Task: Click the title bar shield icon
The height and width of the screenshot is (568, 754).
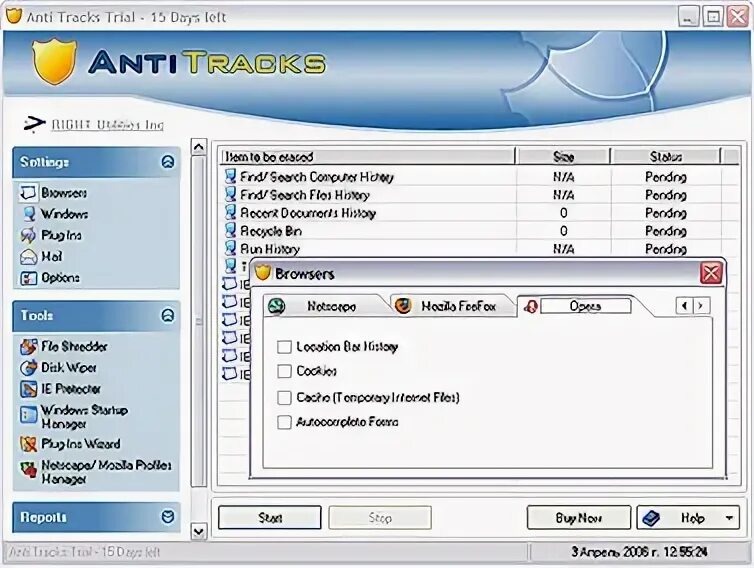Action: coord(14,15)
